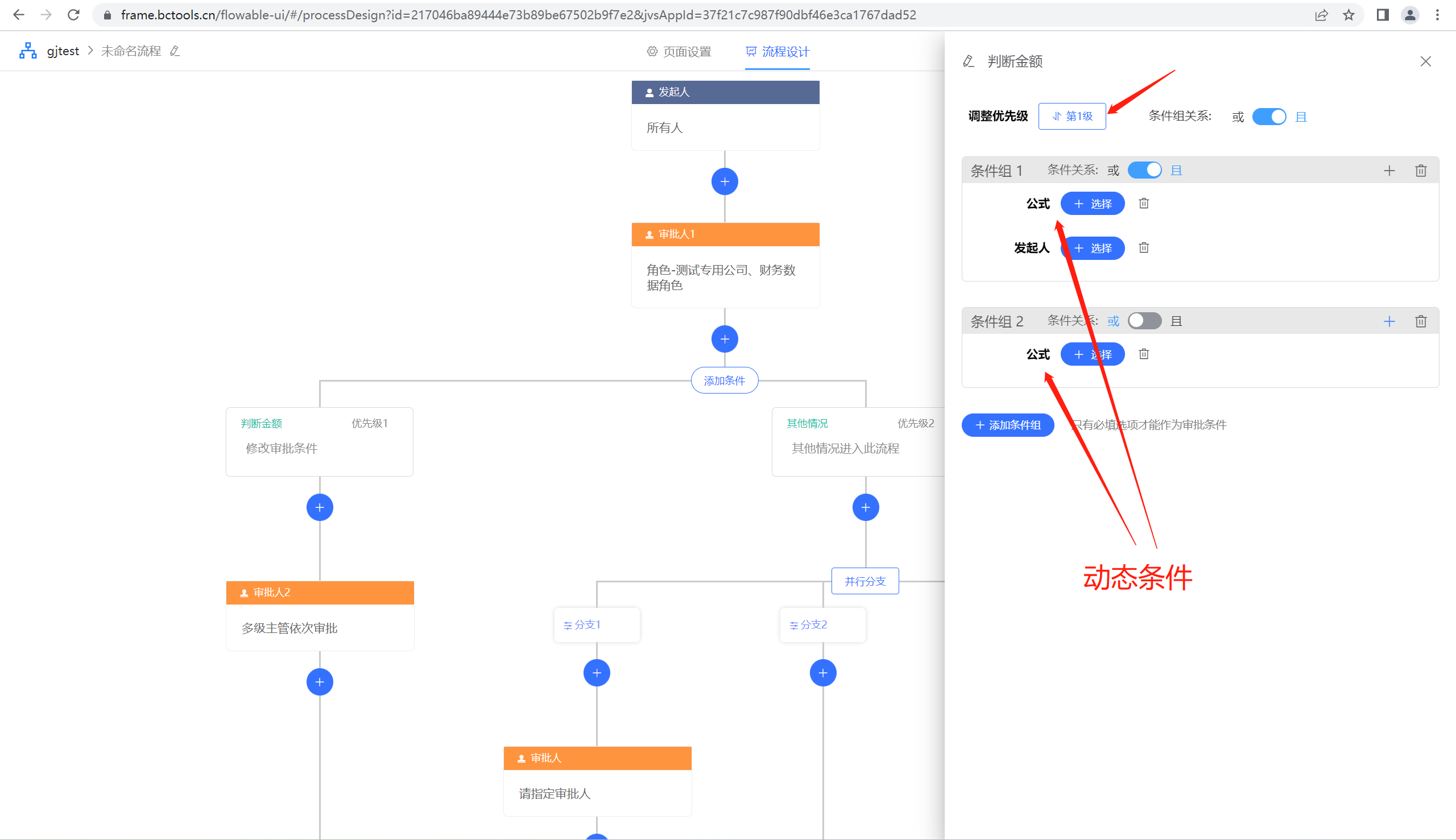The width and height of the screenshot is (1456, 840).
Task: Click the 未命名流程 process name
Action: [131, 51]
